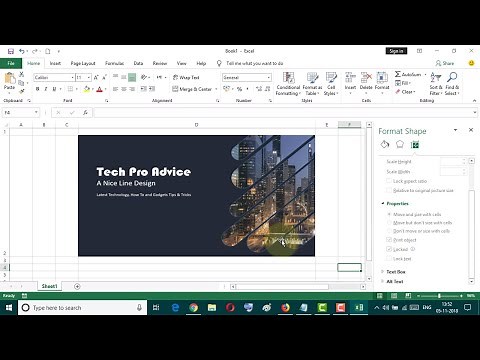
Task: Click the Format cells icon in Cells group
Action: point(382,78)
